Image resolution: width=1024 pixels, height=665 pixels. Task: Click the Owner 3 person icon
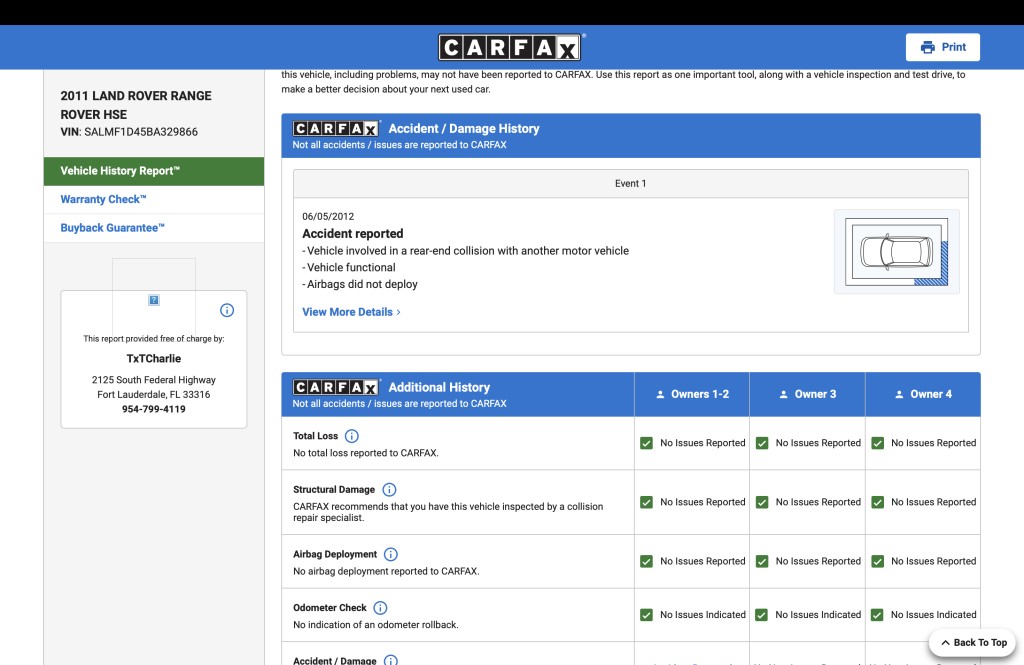tap(784, 394)
